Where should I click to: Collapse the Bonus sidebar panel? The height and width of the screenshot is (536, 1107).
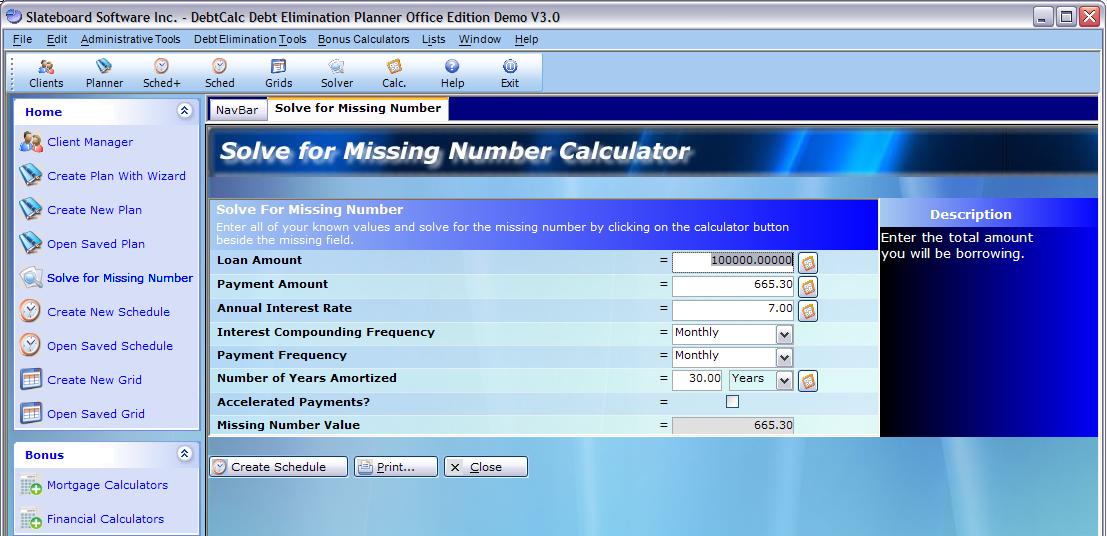tap(184, 454)
